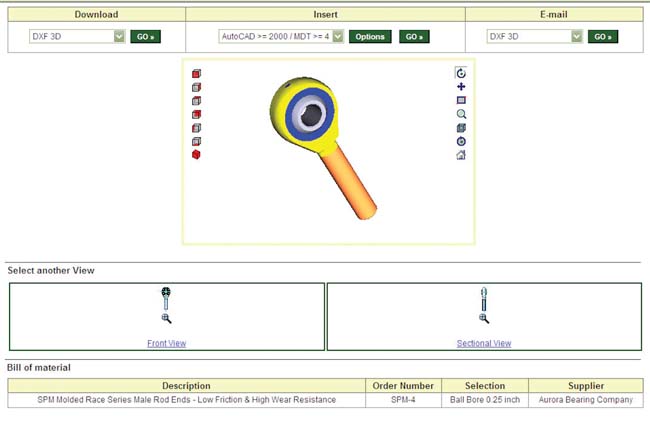The width and height of the screenshot is (650, 421).
Task: Activate the pan (cross arrows) tool
Action: [x=461, y=87]
